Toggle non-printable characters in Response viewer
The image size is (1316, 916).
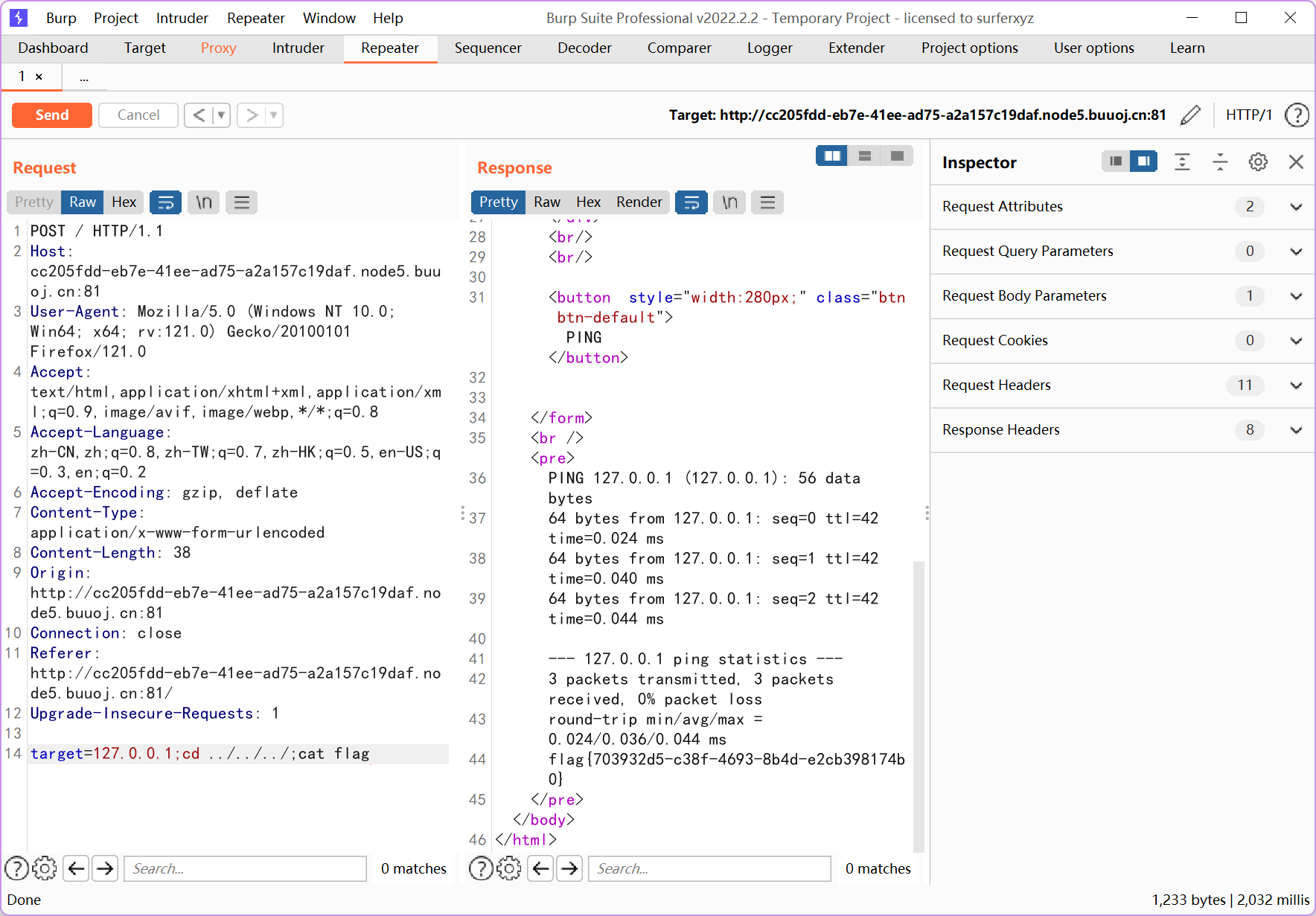pyautogui.click(x=729, y=202)
